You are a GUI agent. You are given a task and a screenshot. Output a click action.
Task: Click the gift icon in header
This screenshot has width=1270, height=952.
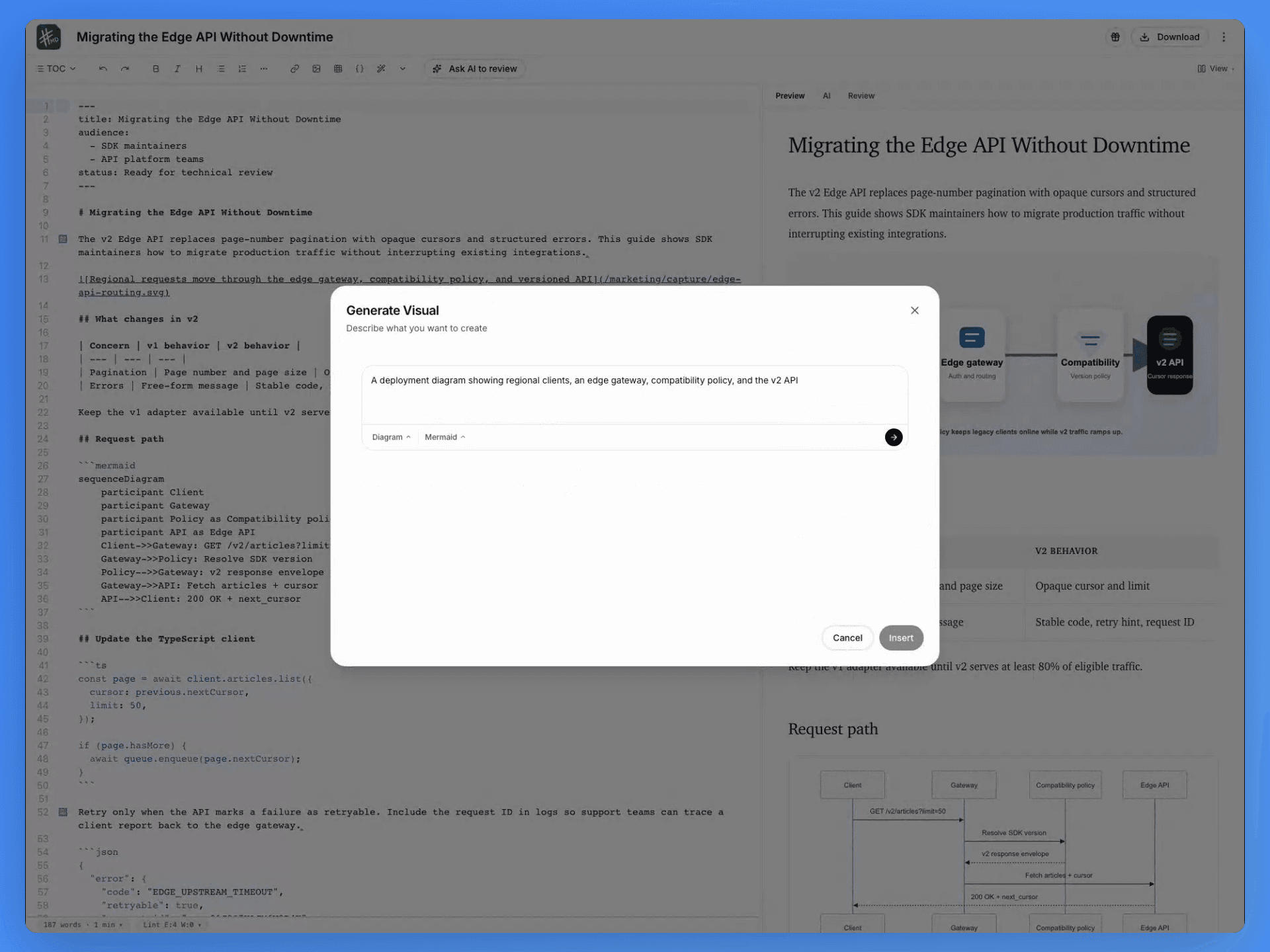point(1115,37)
